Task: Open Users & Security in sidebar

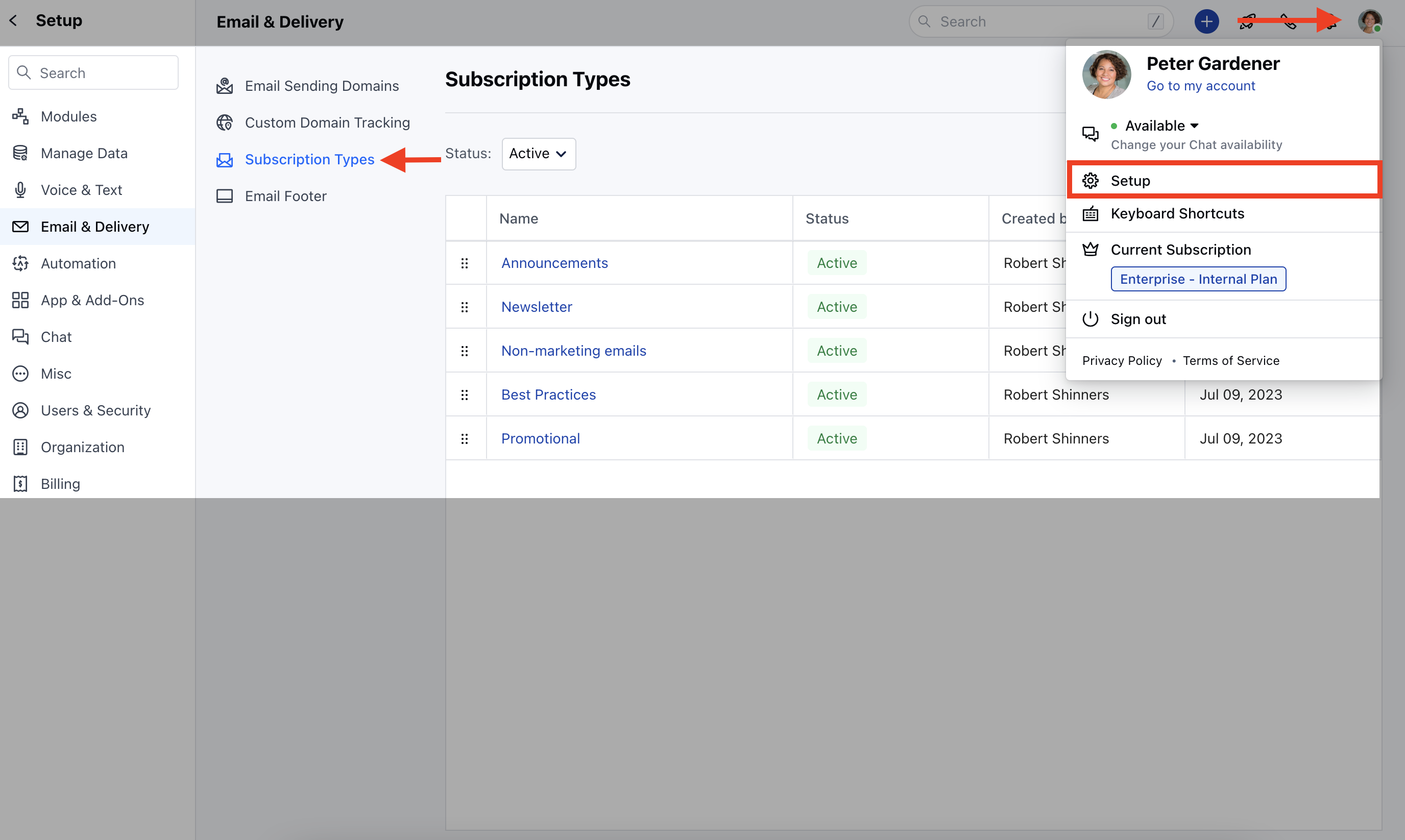Action: 95,410
